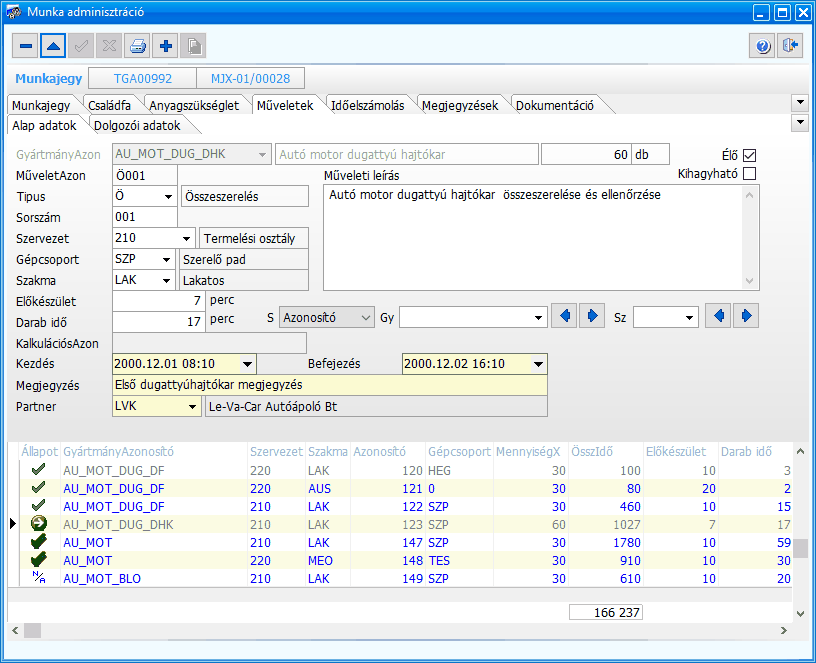Click the exit door icon
The width and height of the screenshot is (816, 663).
coord(790,46)
